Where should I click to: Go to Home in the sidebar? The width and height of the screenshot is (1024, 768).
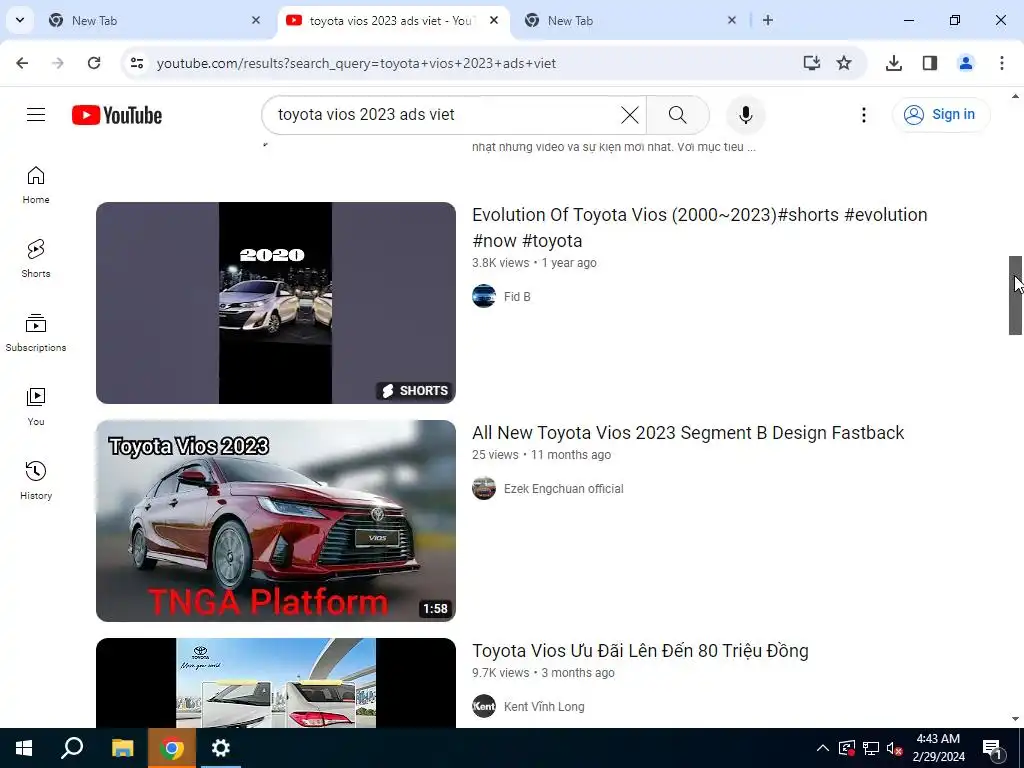pos(36,185)
